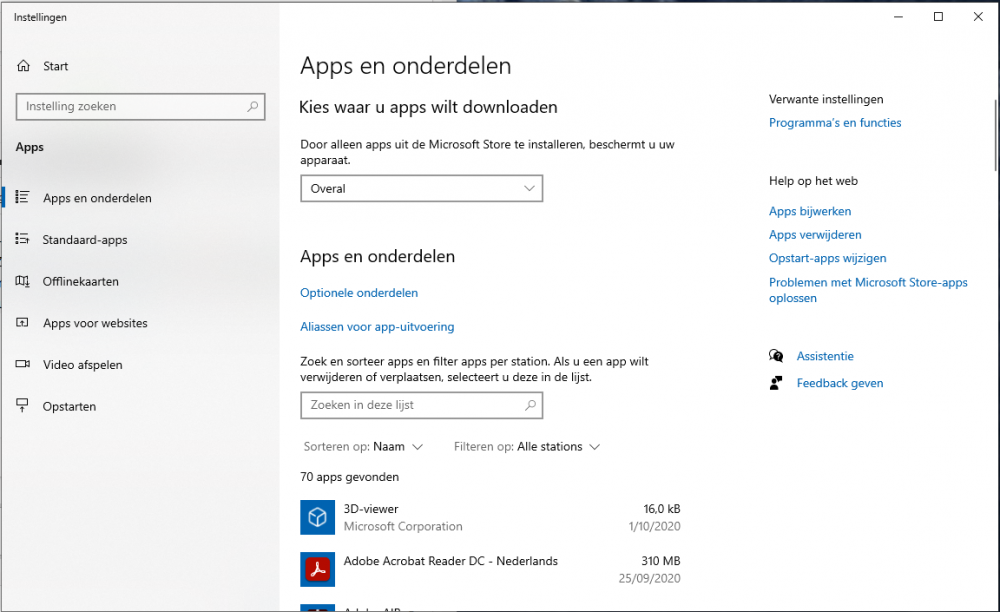Click the Start home icon
This screenshot has height=612, width=1000.
click(x=23, y=66)
